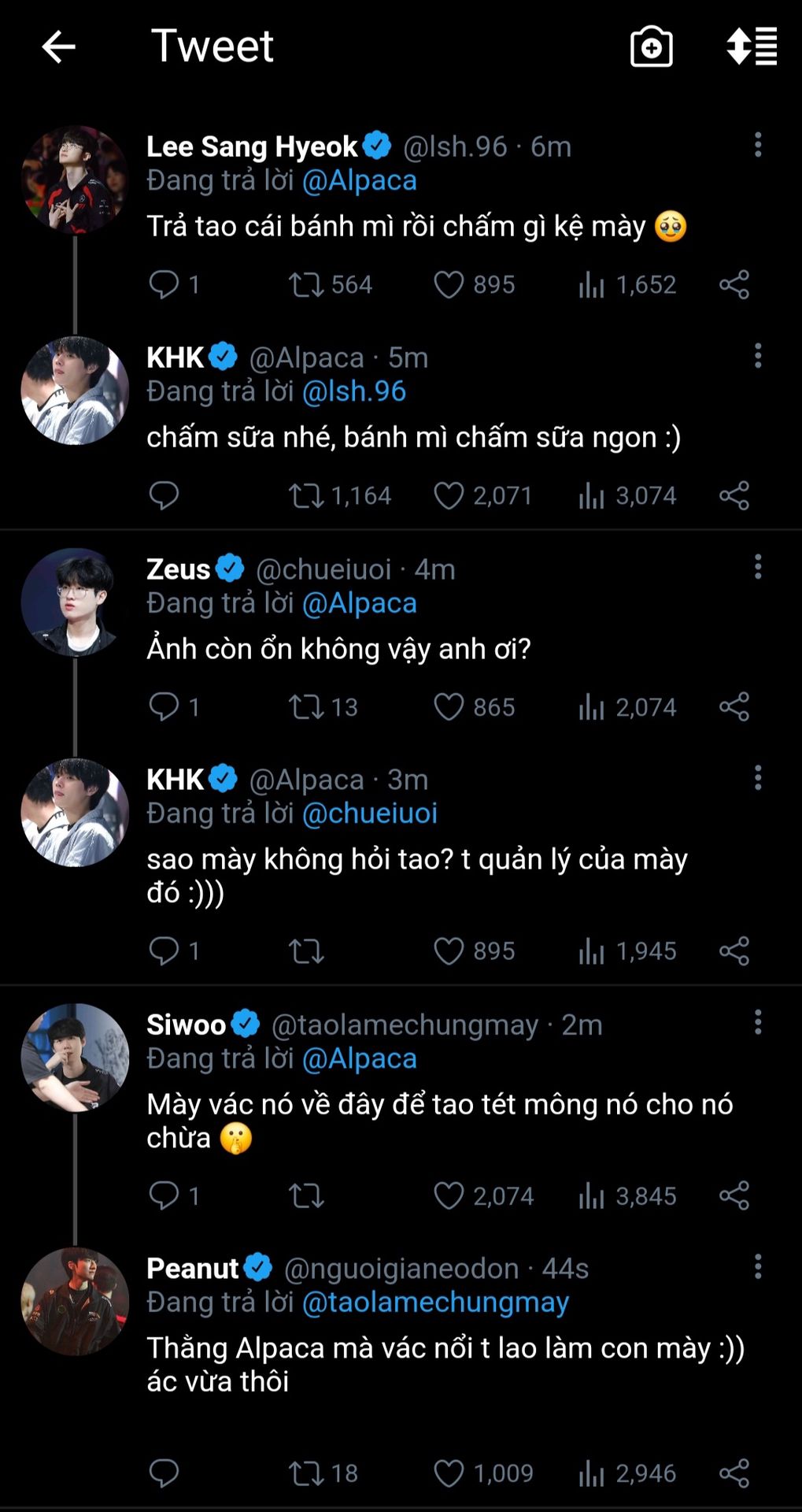Image resolution: width=802 pixels, height=1512 pixels.
Task: Open more options on Lee Sang Hyeok's tweet
Action: [x=758, y=145]
